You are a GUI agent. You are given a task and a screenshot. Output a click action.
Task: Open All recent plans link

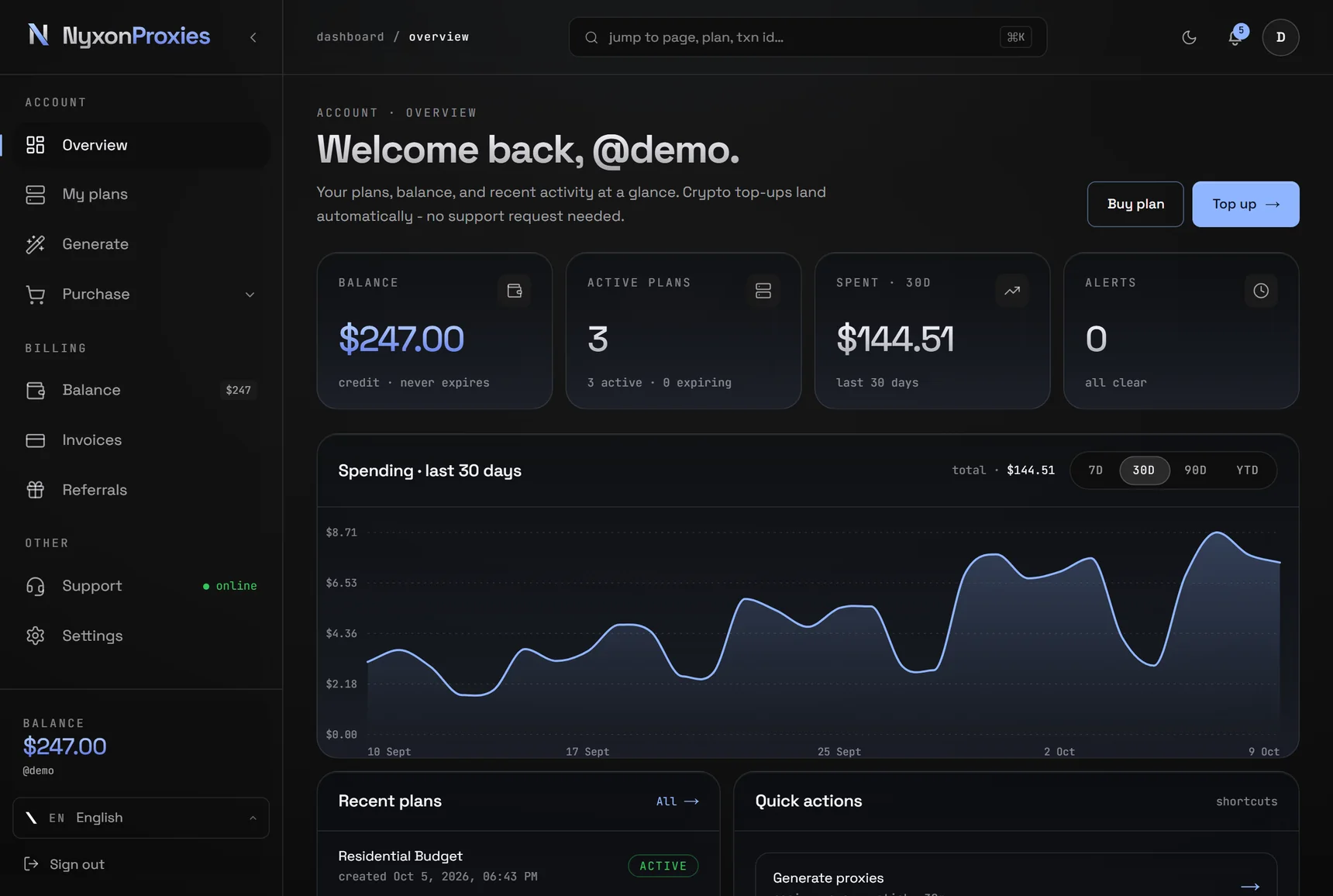coord(677,801)
